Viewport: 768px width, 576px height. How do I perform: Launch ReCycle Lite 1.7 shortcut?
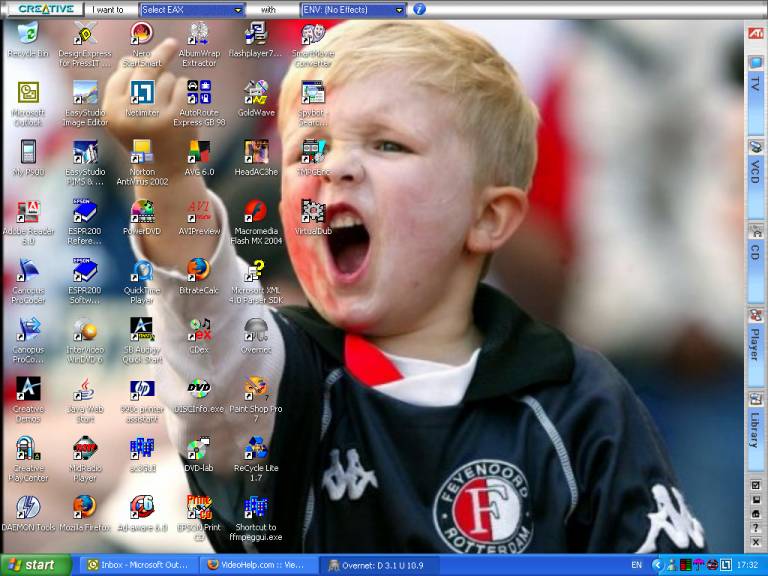pyautogui.click(x=256, y=448)
